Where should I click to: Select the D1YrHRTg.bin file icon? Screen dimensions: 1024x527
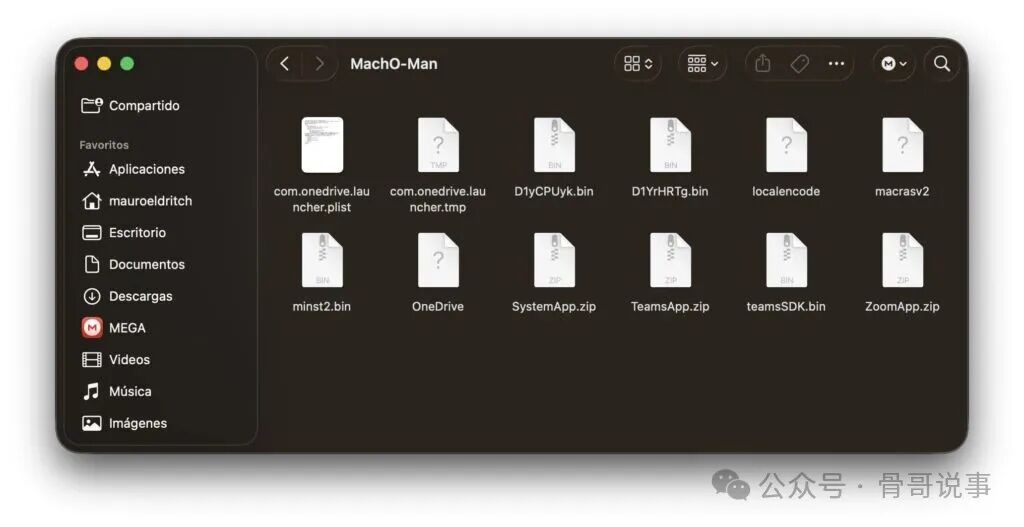coord(671,145)
